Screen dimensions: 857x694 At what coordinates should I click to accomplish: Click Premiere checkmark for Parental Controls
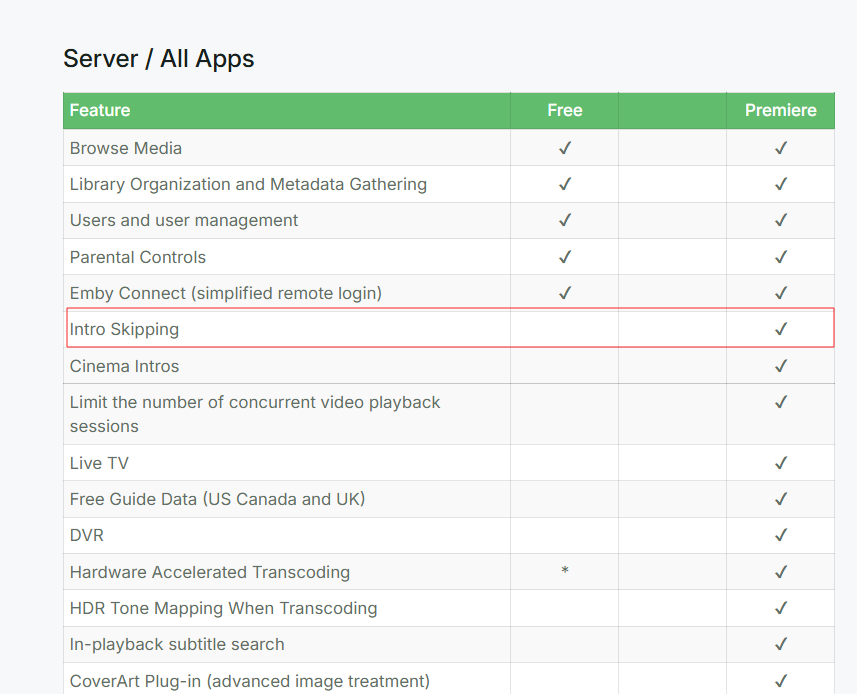(x=780, y=257)
